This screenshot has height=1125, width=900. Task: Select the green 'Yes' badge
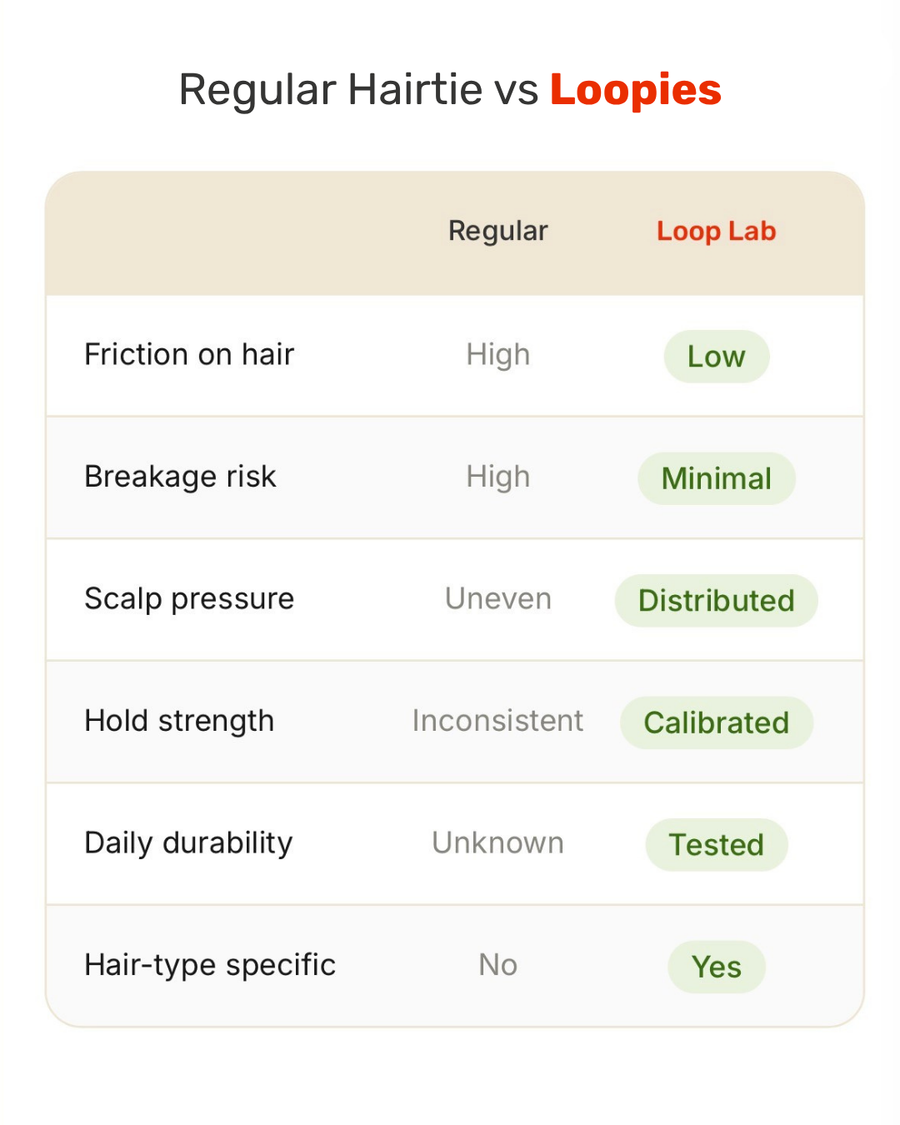click(x=716, y=966)
